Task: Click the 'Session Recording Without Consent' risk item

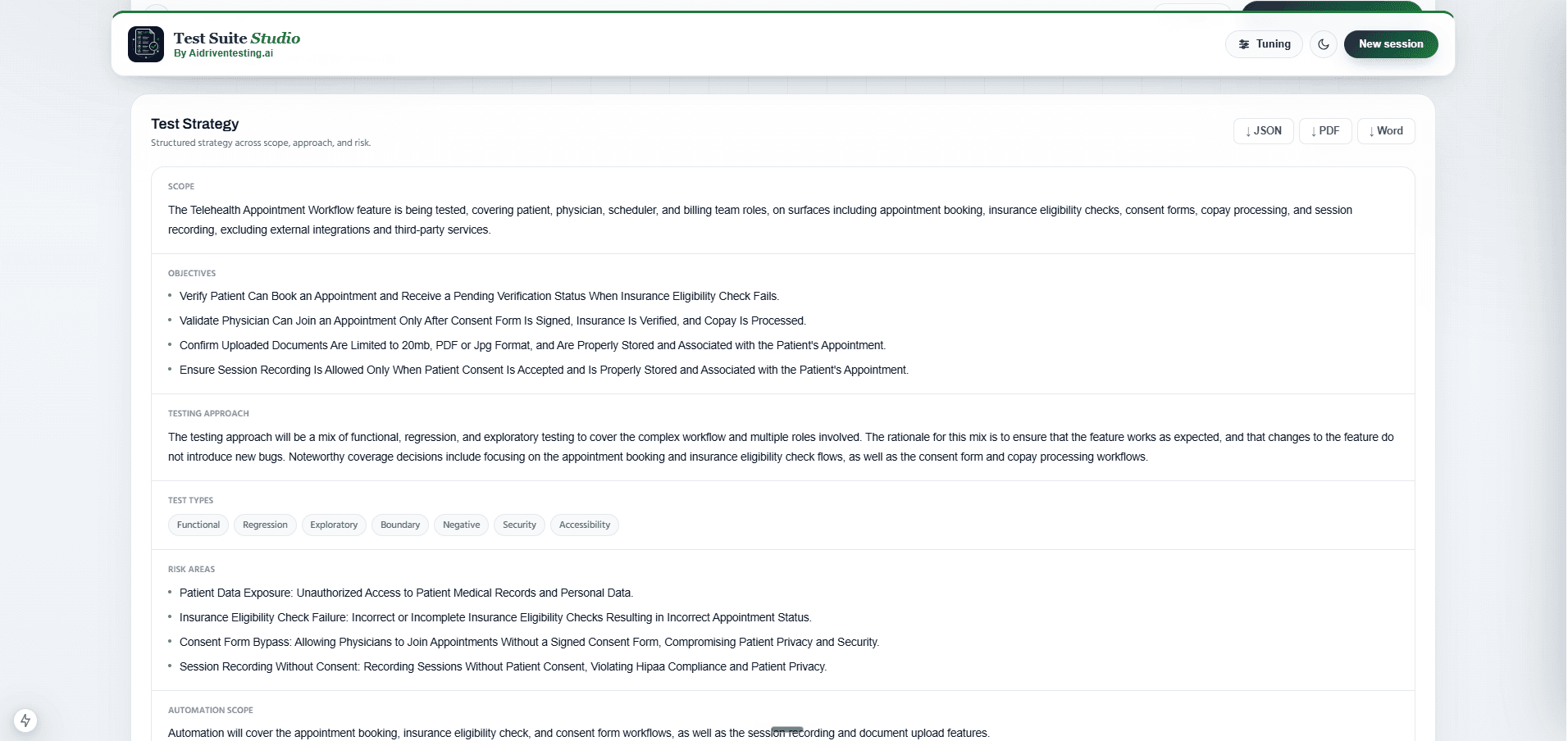Action: [503, 667]
